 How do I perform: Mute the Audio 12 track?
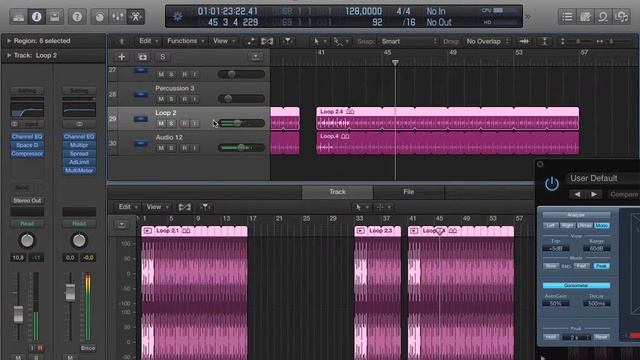(x=161, y=148)
